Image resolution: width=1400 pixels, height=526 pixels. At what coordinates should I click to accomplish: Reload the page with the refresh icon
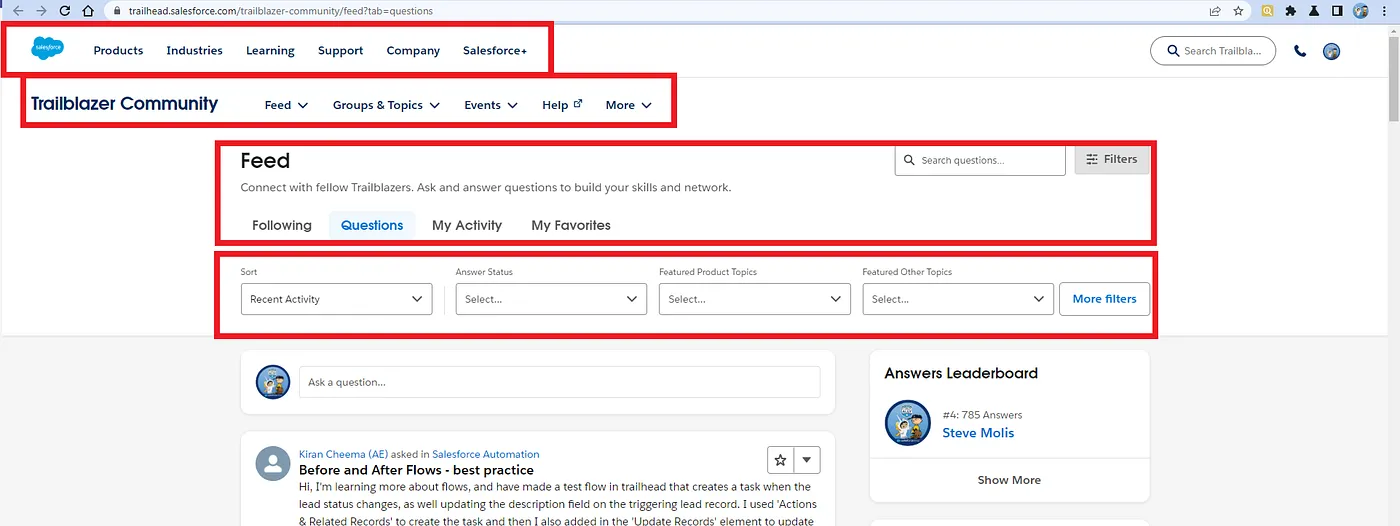65,11
